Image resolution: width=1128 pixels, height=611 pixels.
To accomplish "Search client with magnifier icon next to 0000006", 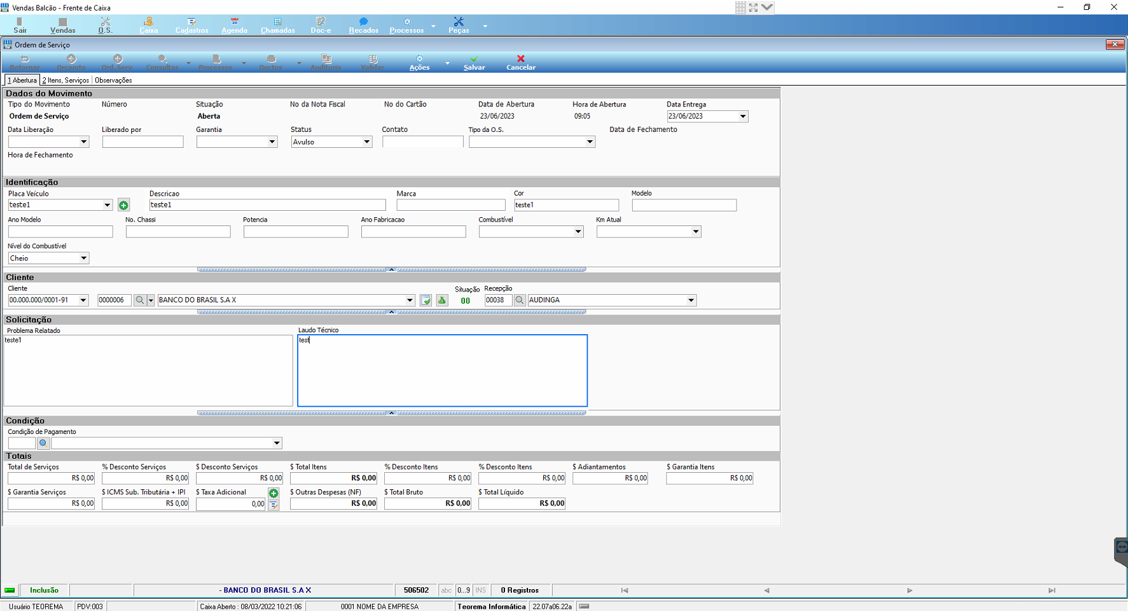I will 140,300.
